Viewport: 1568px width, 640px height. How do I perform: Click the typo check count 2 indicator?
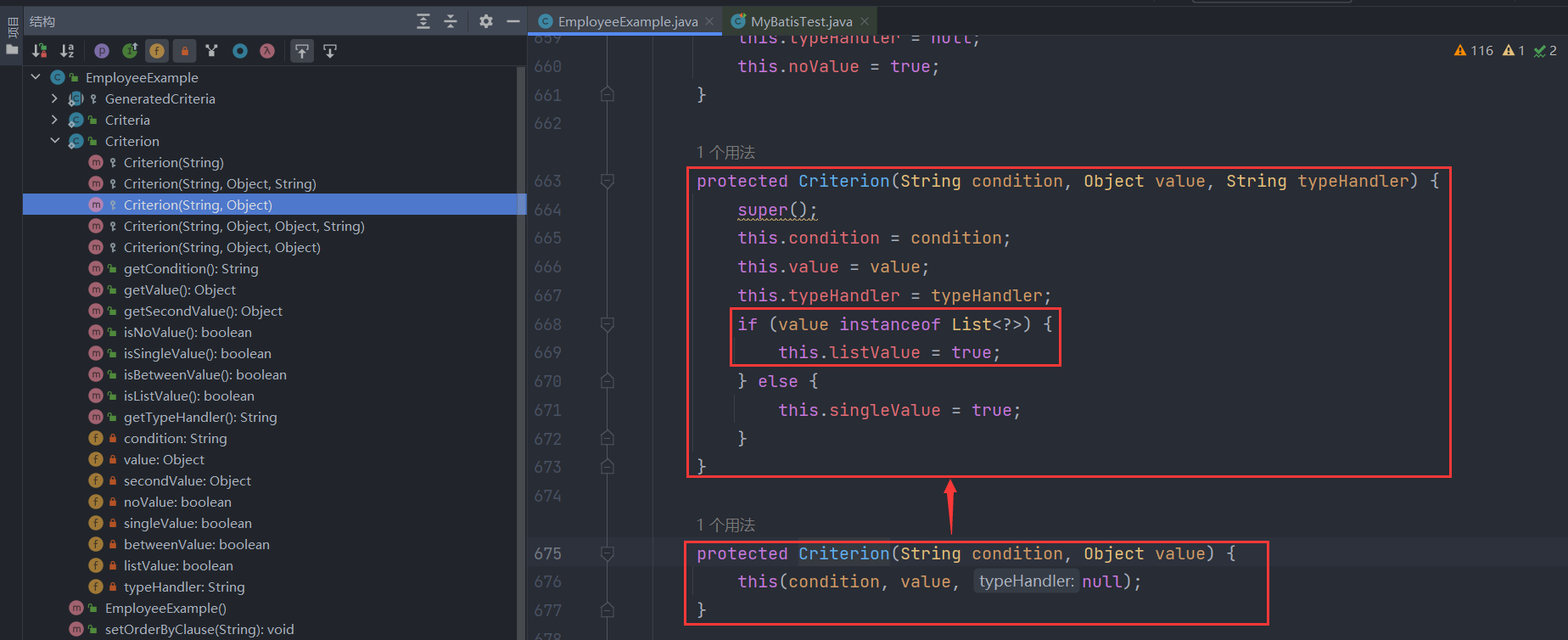click(1545, 51)
